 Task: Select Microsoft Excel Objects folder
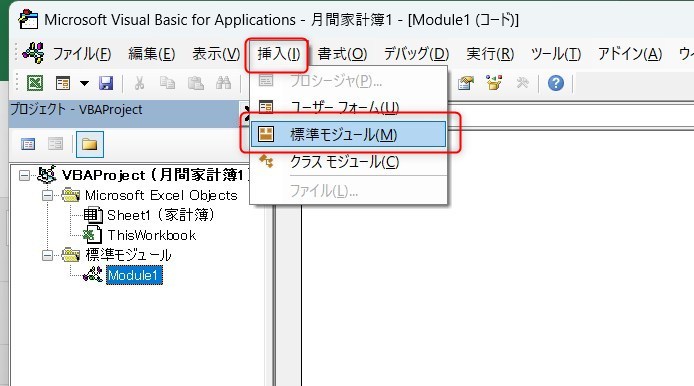[161, 195]
